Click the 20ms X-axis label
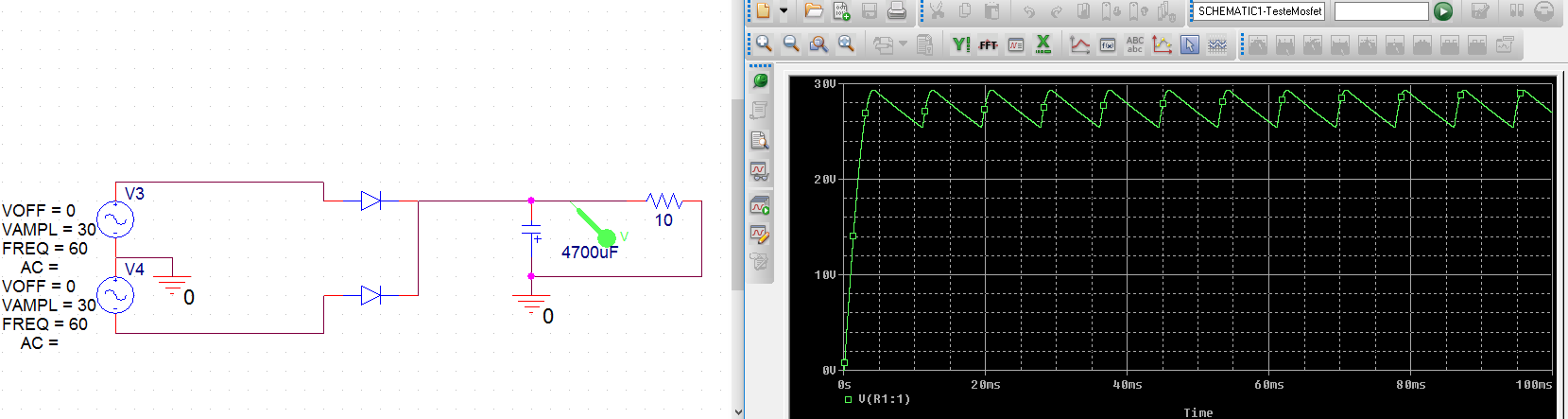This screenshot has width=1568, height=419. pyautogui.click(x=986, y=385)
